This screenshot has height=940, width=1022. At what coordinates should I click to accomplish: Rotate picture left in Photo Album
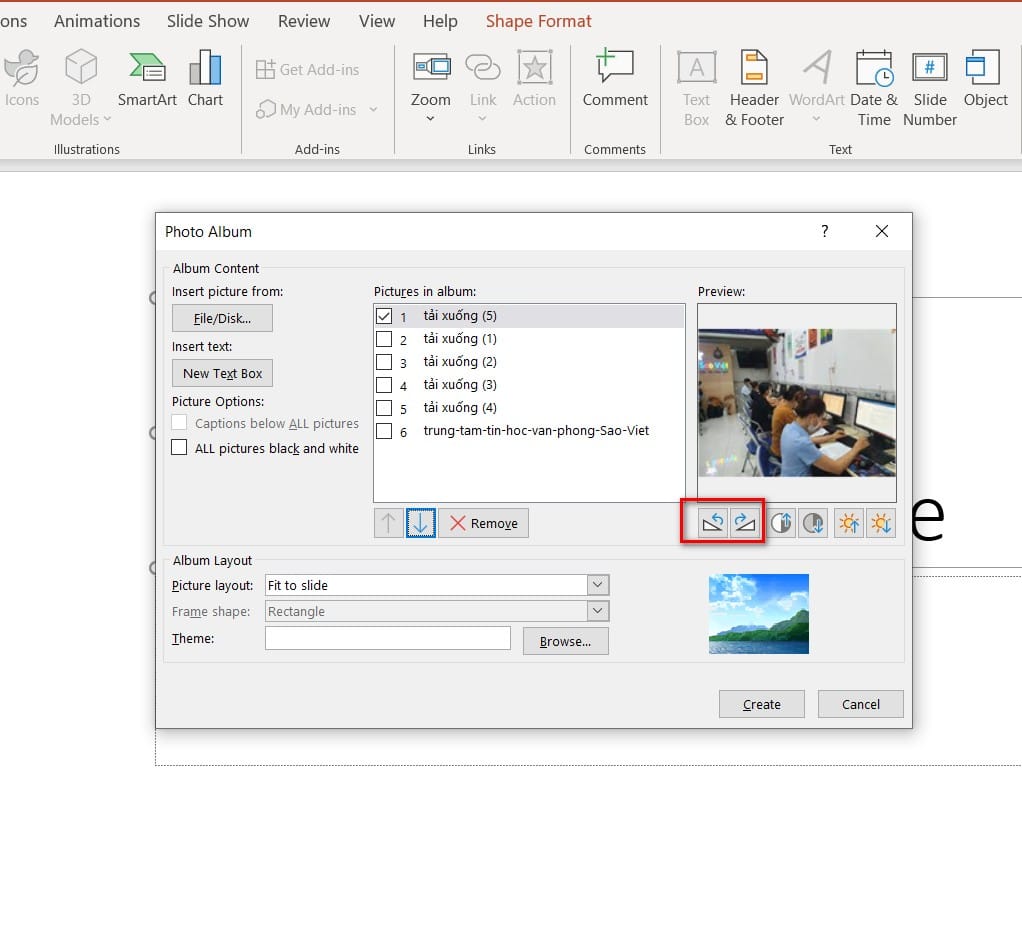tap(713, 523)
